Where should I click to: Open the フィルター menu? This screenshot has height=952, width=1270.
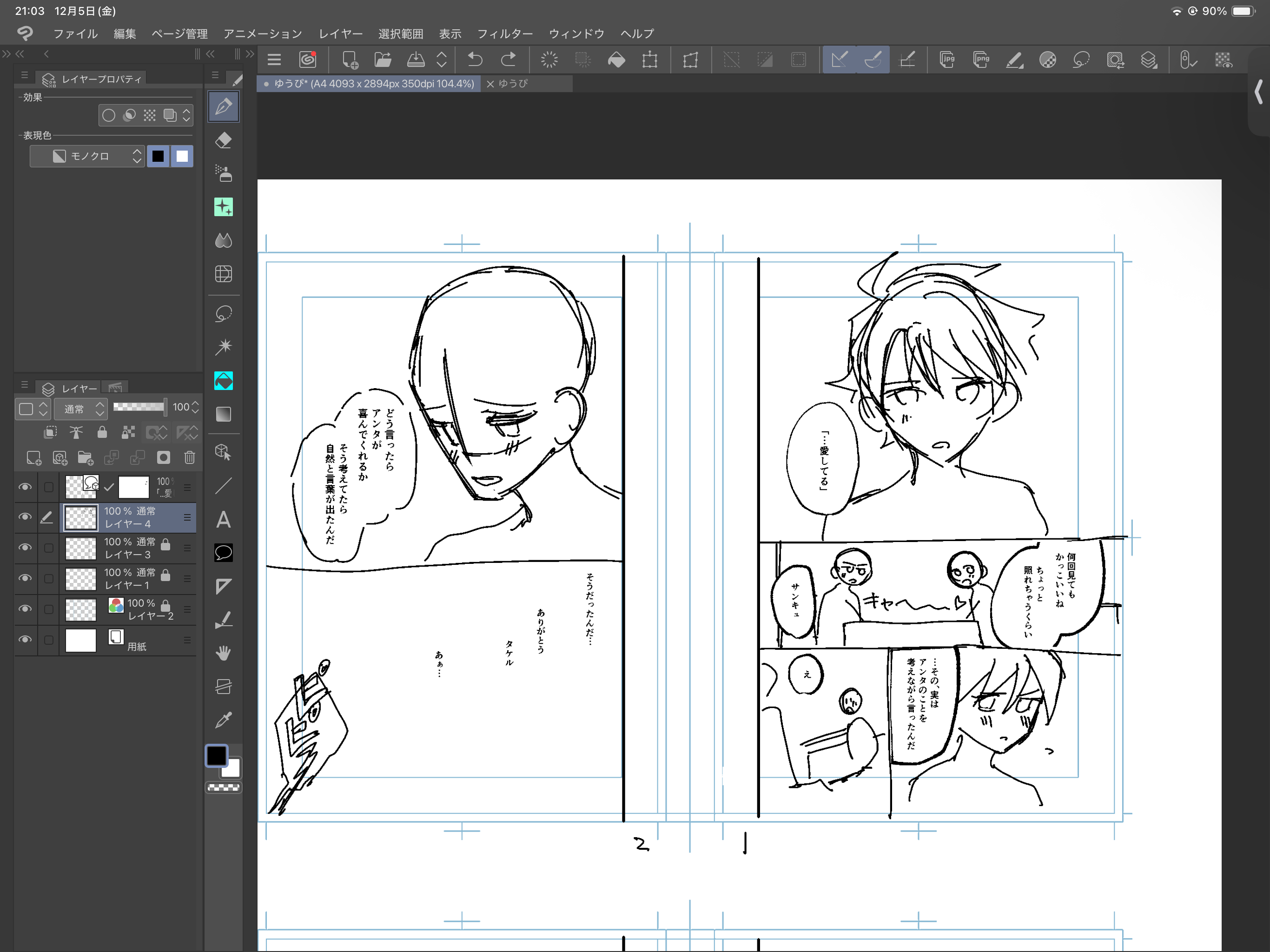click(x=505, y=34)
